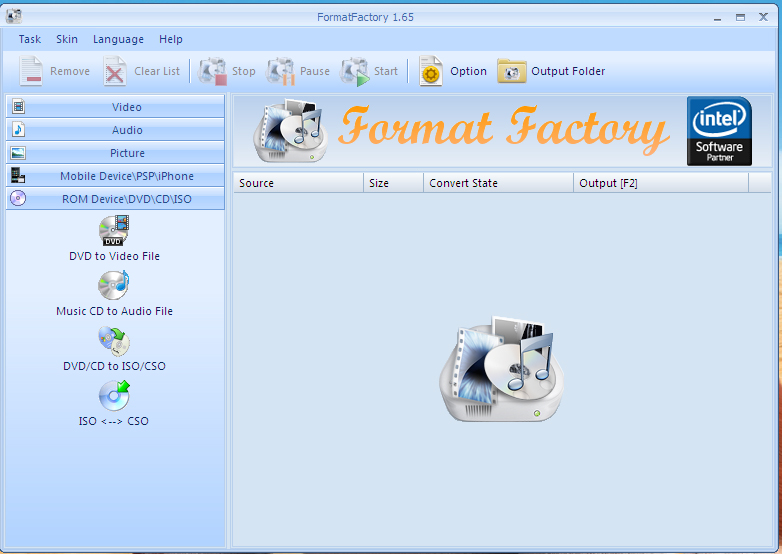Select the DVD/CD to ISO/CSO icon

pos(114,341)
